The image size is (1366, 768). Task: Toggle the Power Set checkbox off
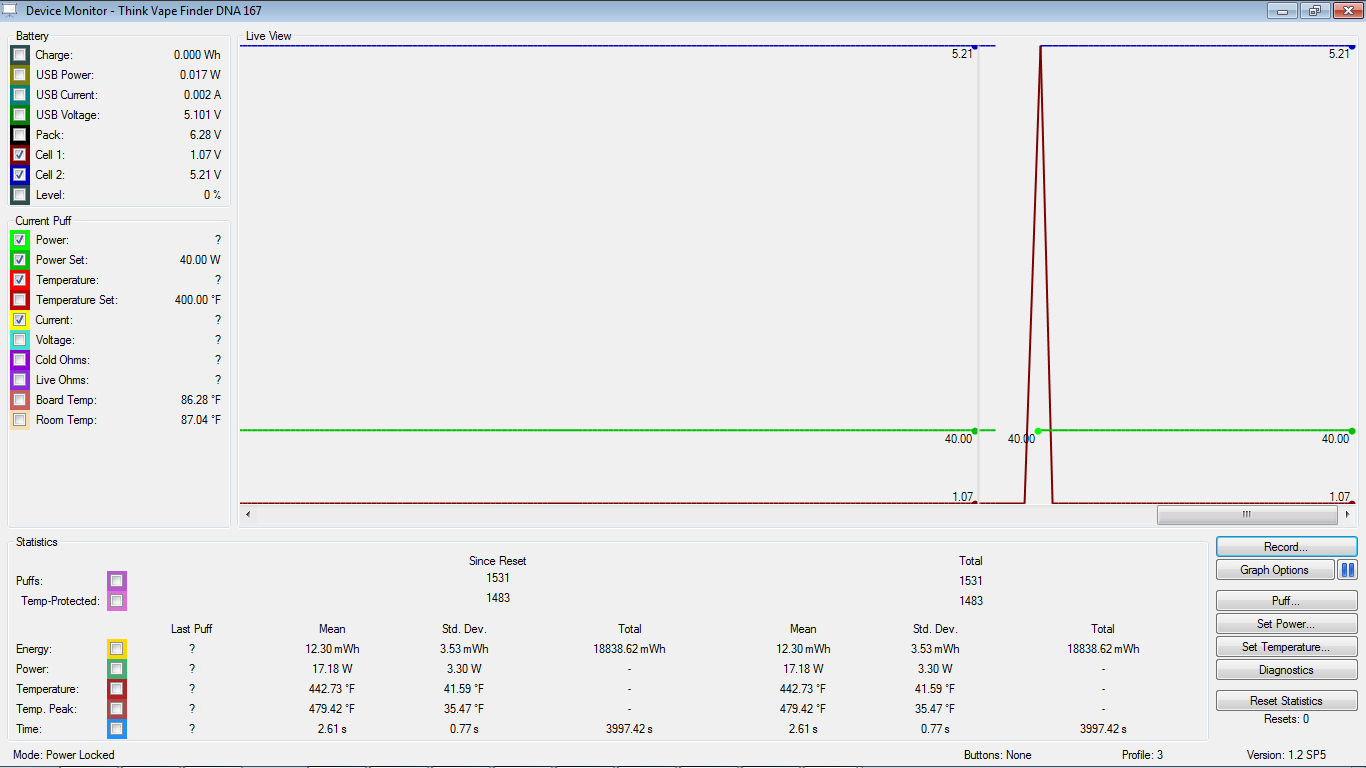pos(20,260)
